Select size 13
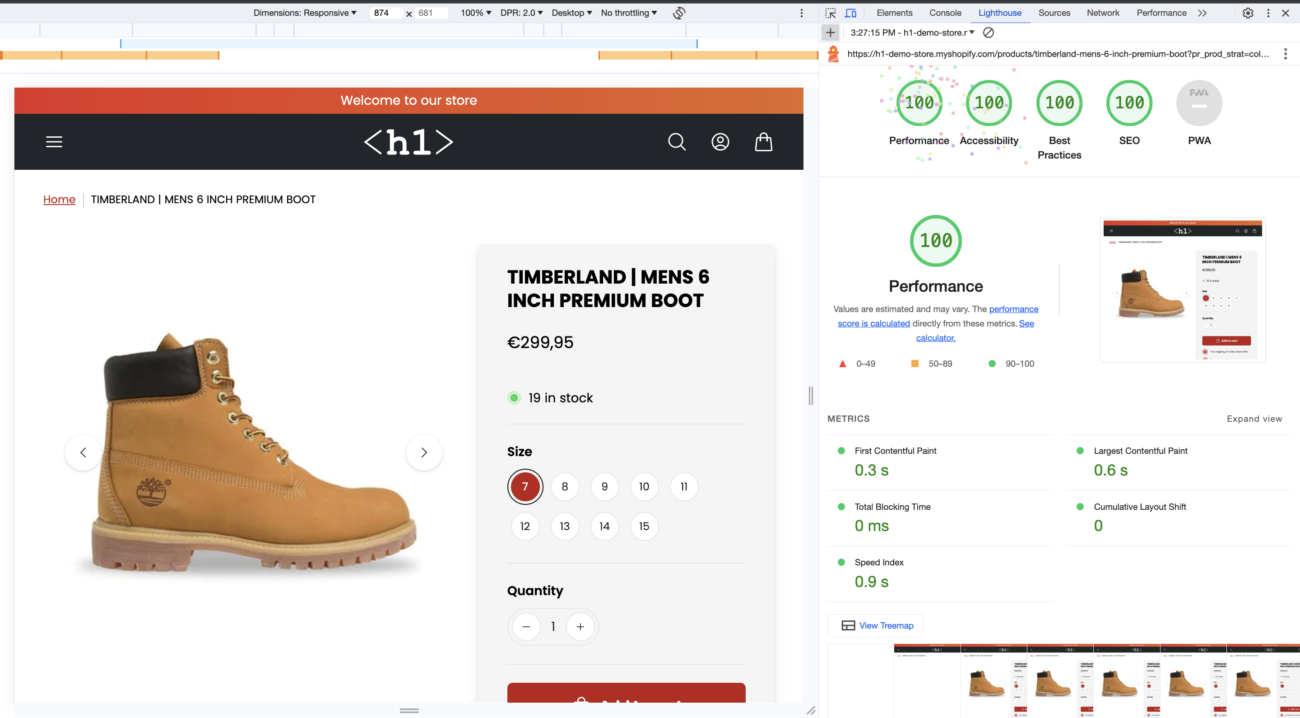The height and width of the screenshot is (718, 1300). 565,526
